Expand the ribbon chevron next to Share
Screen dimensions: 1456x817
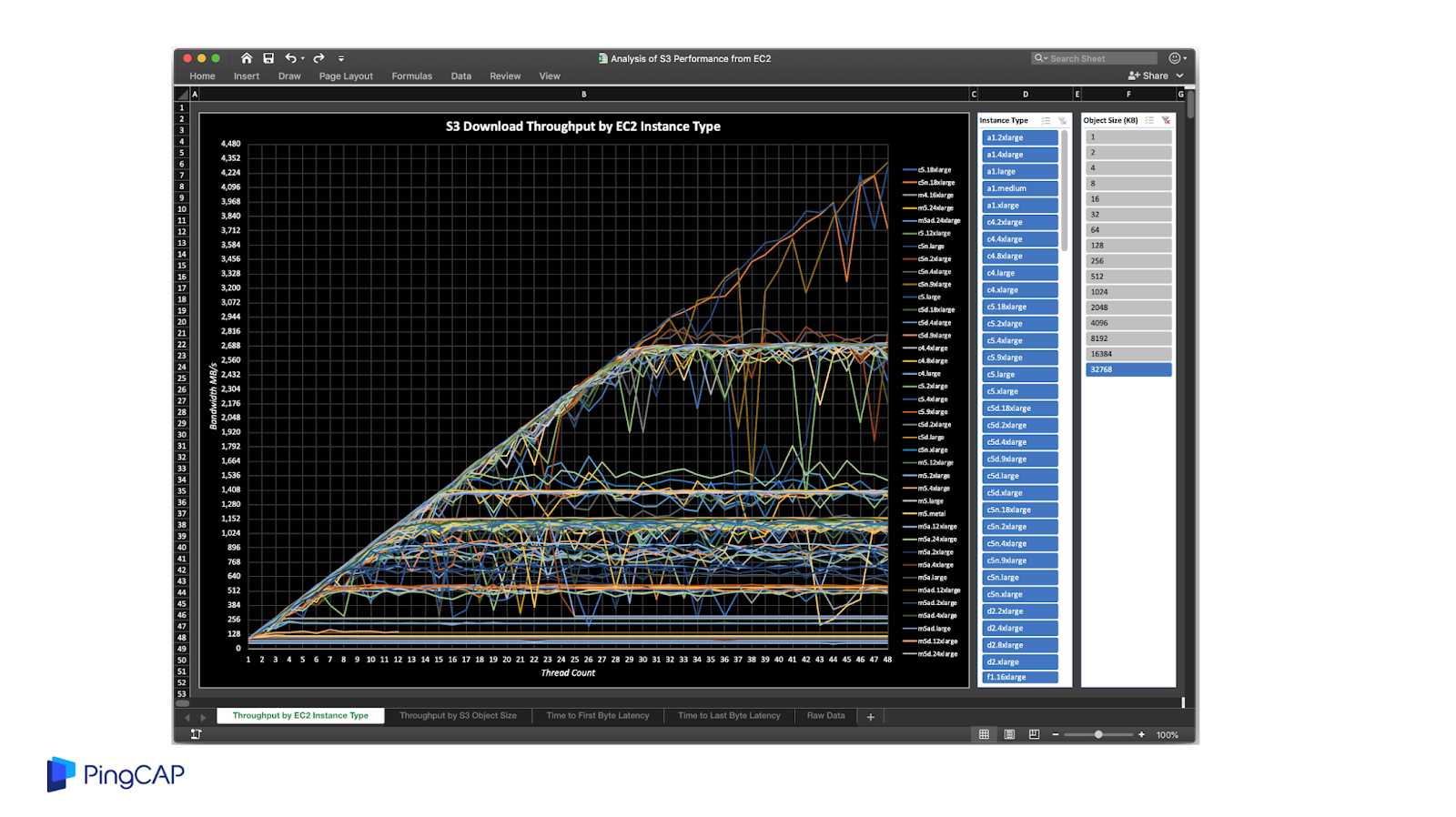pyautogui.click(x=1180, y=76)
